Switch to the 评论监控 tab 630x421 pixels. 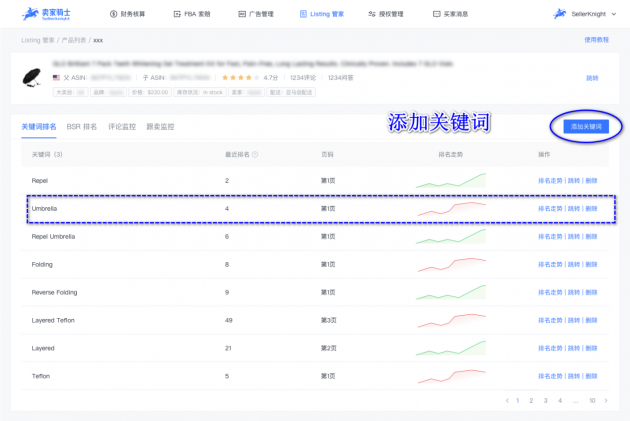tap(122, 127)
